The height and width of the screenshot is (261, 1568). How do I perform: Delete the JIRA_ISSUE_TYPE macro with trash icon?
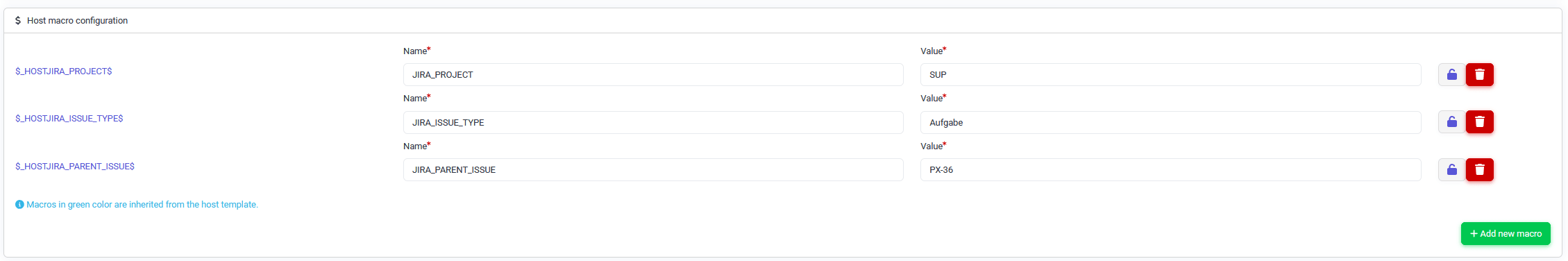point(1479,122)
